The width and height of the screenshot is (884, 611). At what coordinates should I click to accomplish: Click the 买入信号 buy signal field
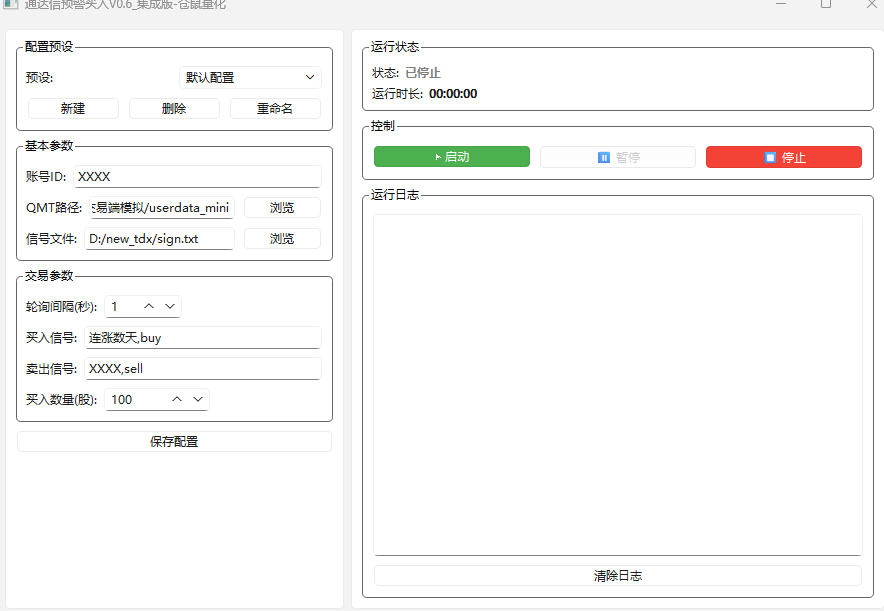click(x=203, y=338)
